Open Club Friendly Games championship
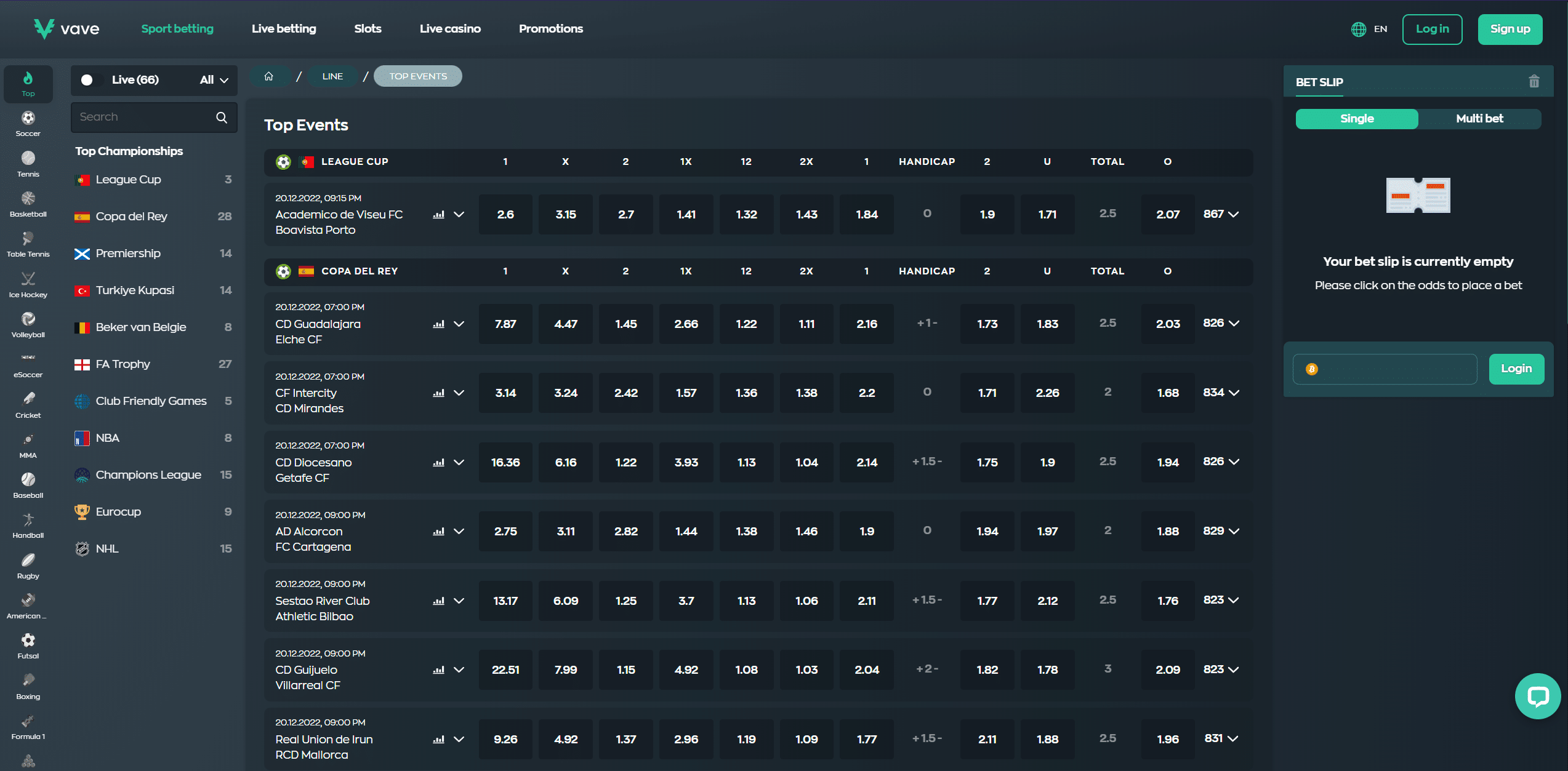This screenshot has width=1568, height=771. 153,401
